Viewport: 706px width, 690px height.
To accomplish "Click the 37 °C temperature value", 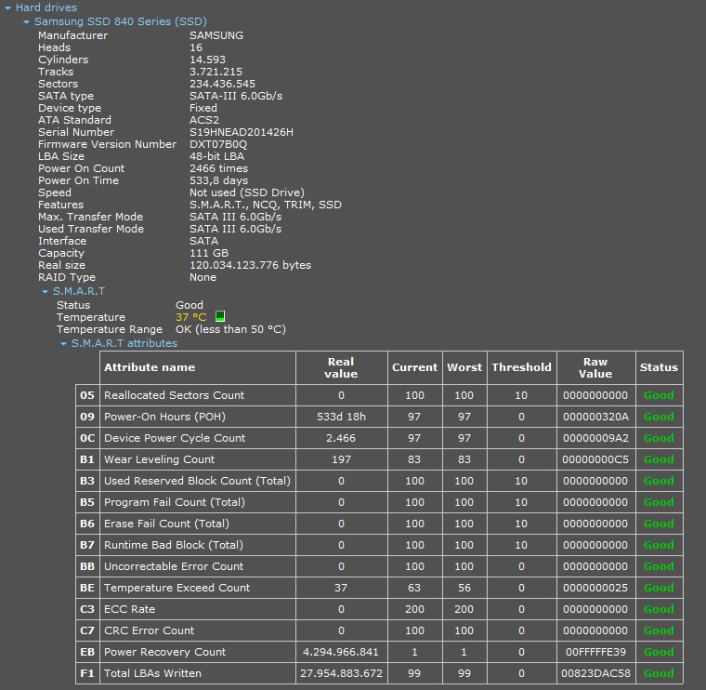I will click(x=193, y=317).
